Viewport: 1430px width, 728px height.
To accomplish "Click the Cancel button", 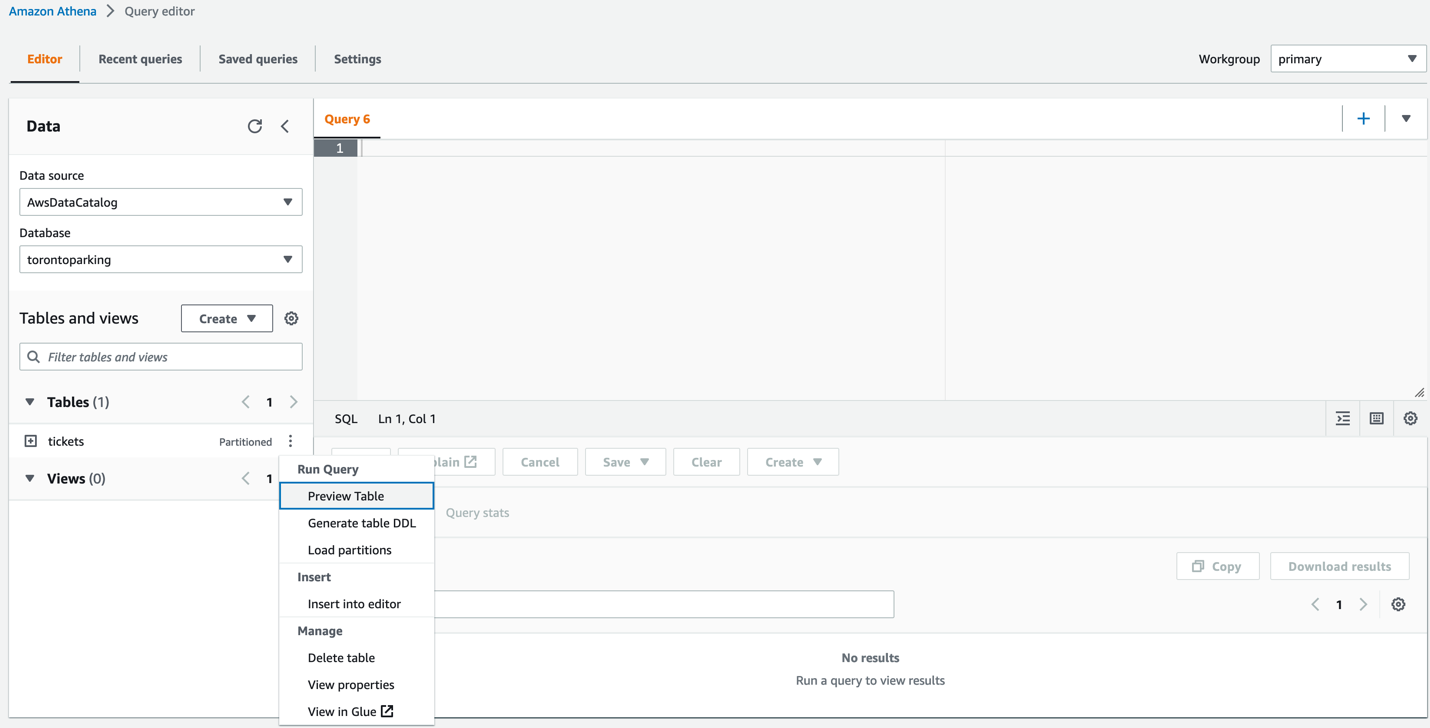I will (x=540, y=462).
